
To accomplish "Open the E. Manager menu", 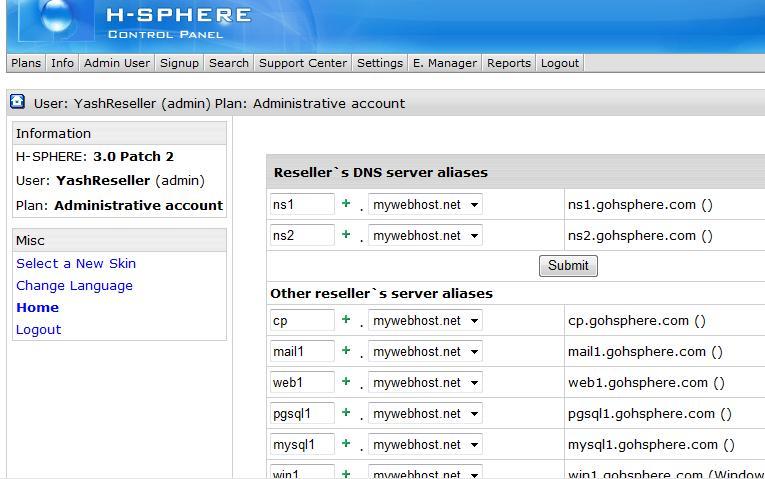I will (444, 63).
